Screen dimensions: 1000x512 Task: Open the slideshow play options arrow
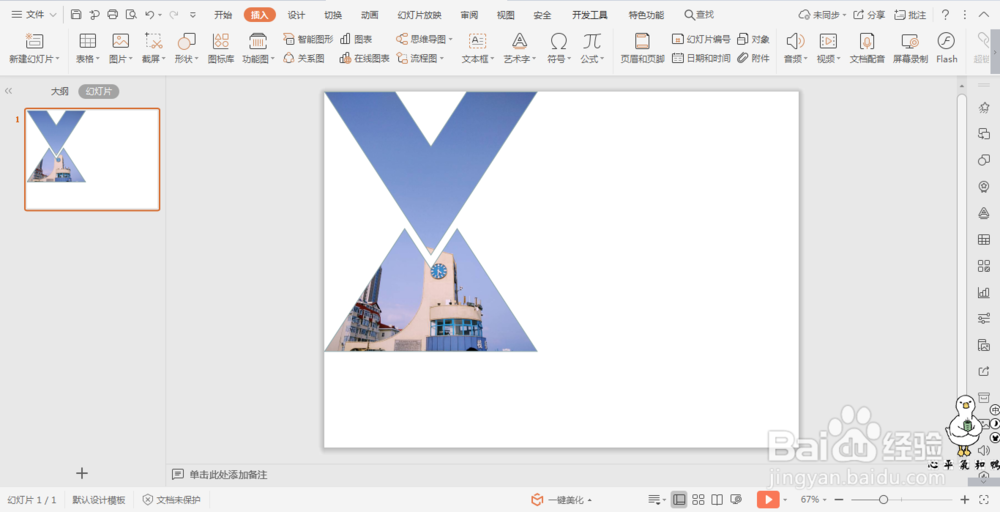pos(785,500)
